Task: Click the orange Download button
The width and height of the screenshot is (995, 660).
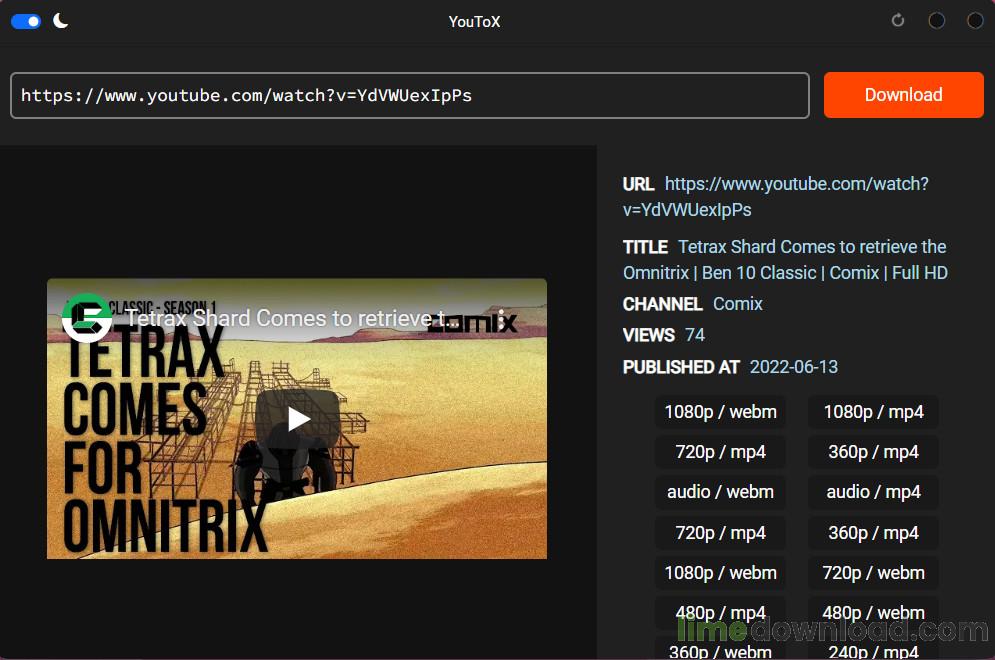Action: click(904, 95)
